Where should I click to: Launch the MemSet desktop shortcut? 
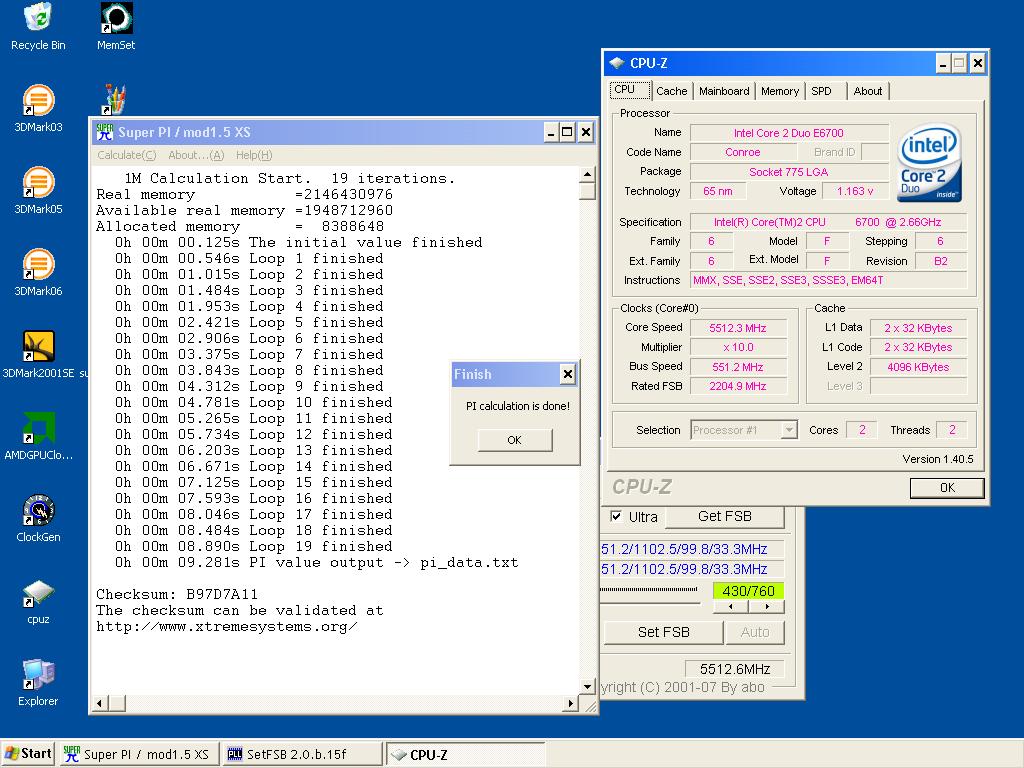point(116,26)
